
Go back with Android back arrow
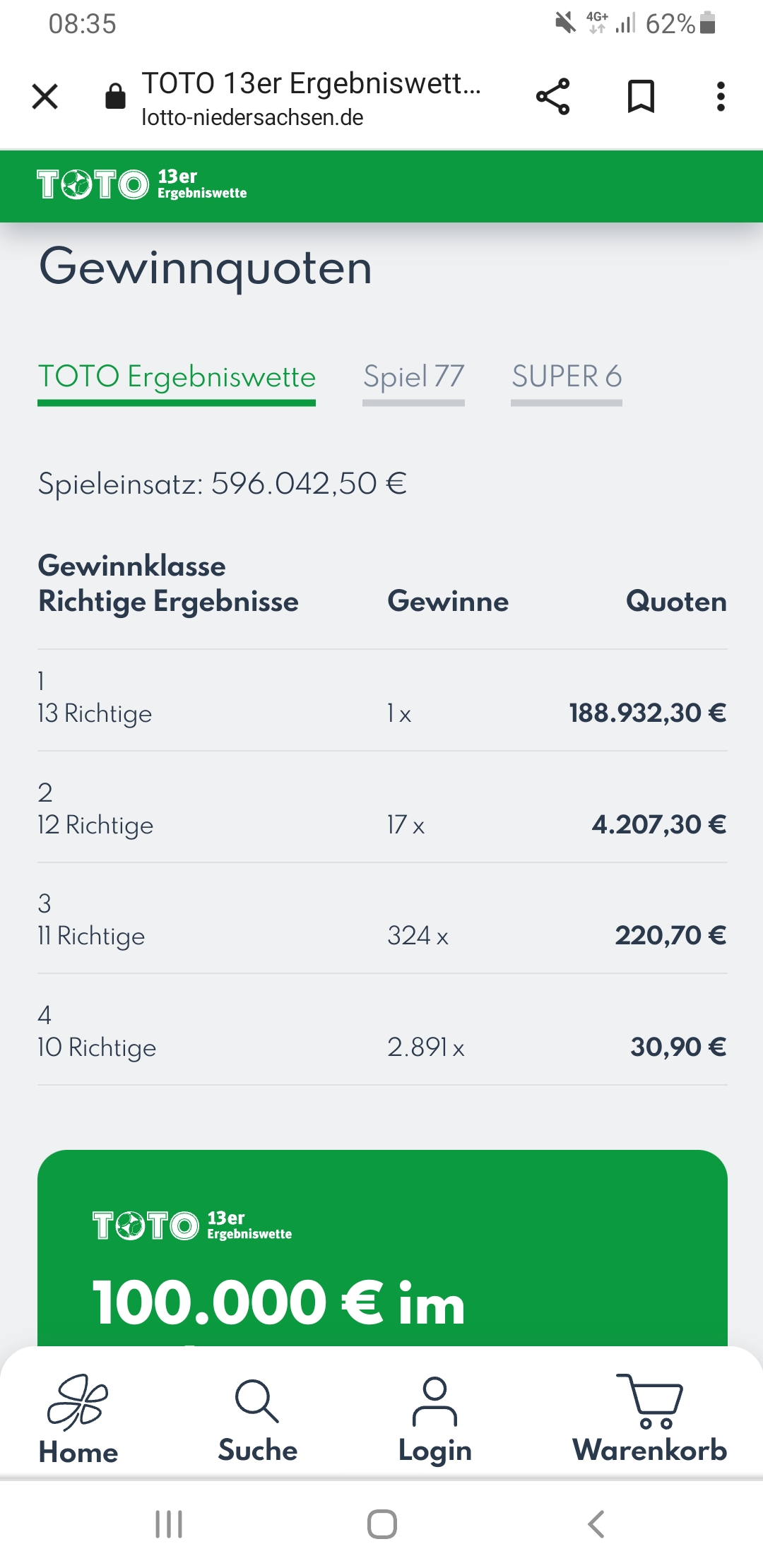(x=596, y=1524)
